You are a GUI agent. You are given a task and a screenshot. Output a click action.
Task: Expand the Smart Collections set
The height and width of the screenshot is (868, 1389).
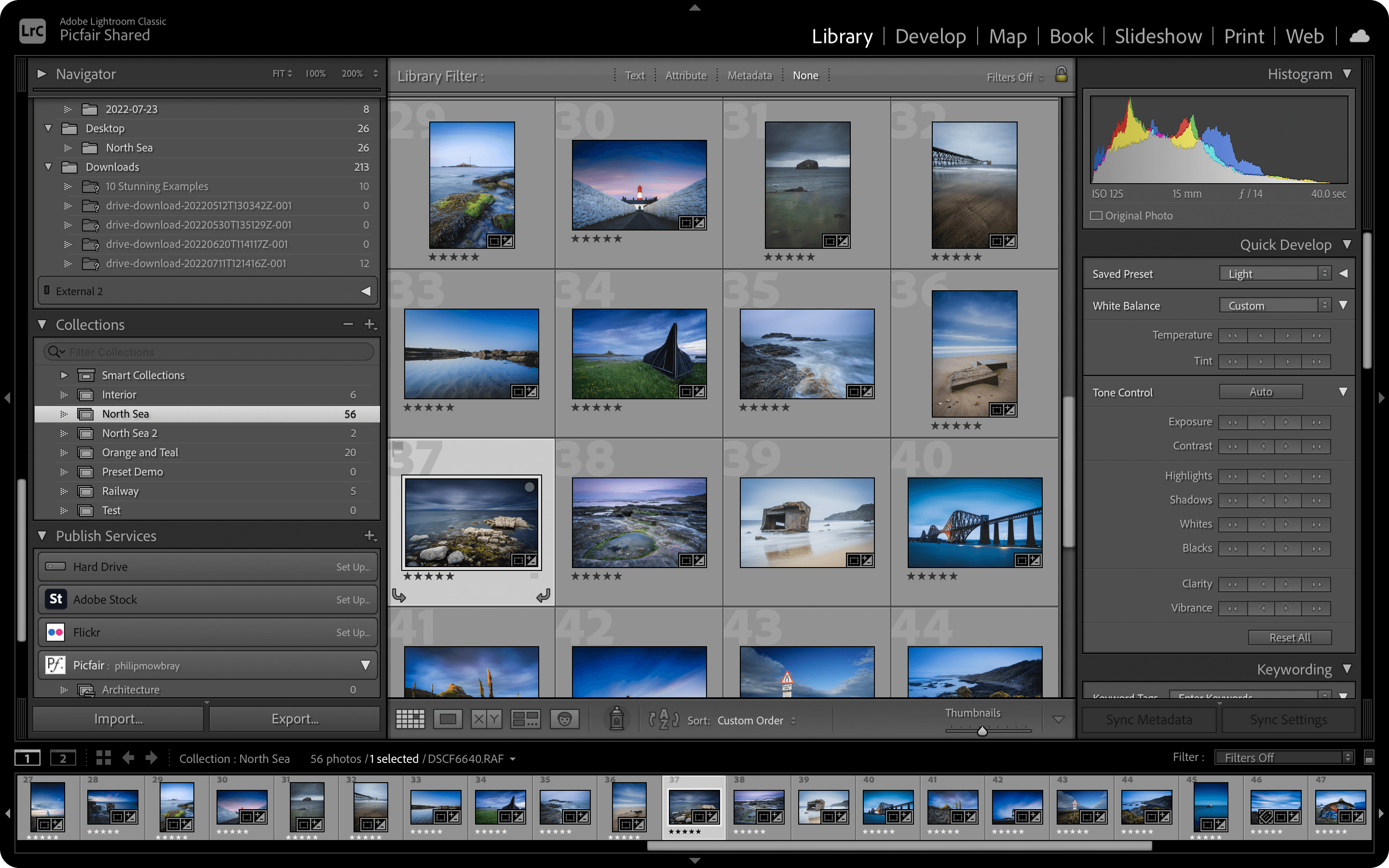pyautogui.click(x=64, y=375)
